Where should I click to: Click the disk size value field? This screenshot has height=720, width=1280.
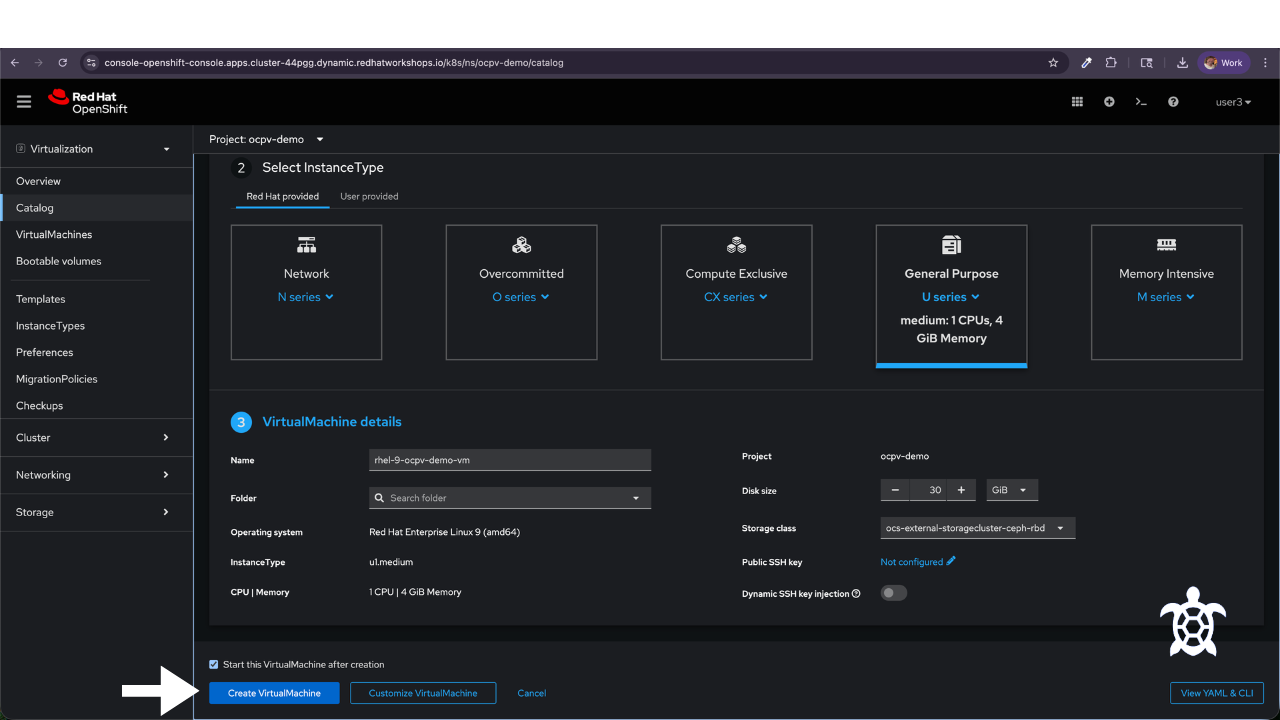coord(928,490)
